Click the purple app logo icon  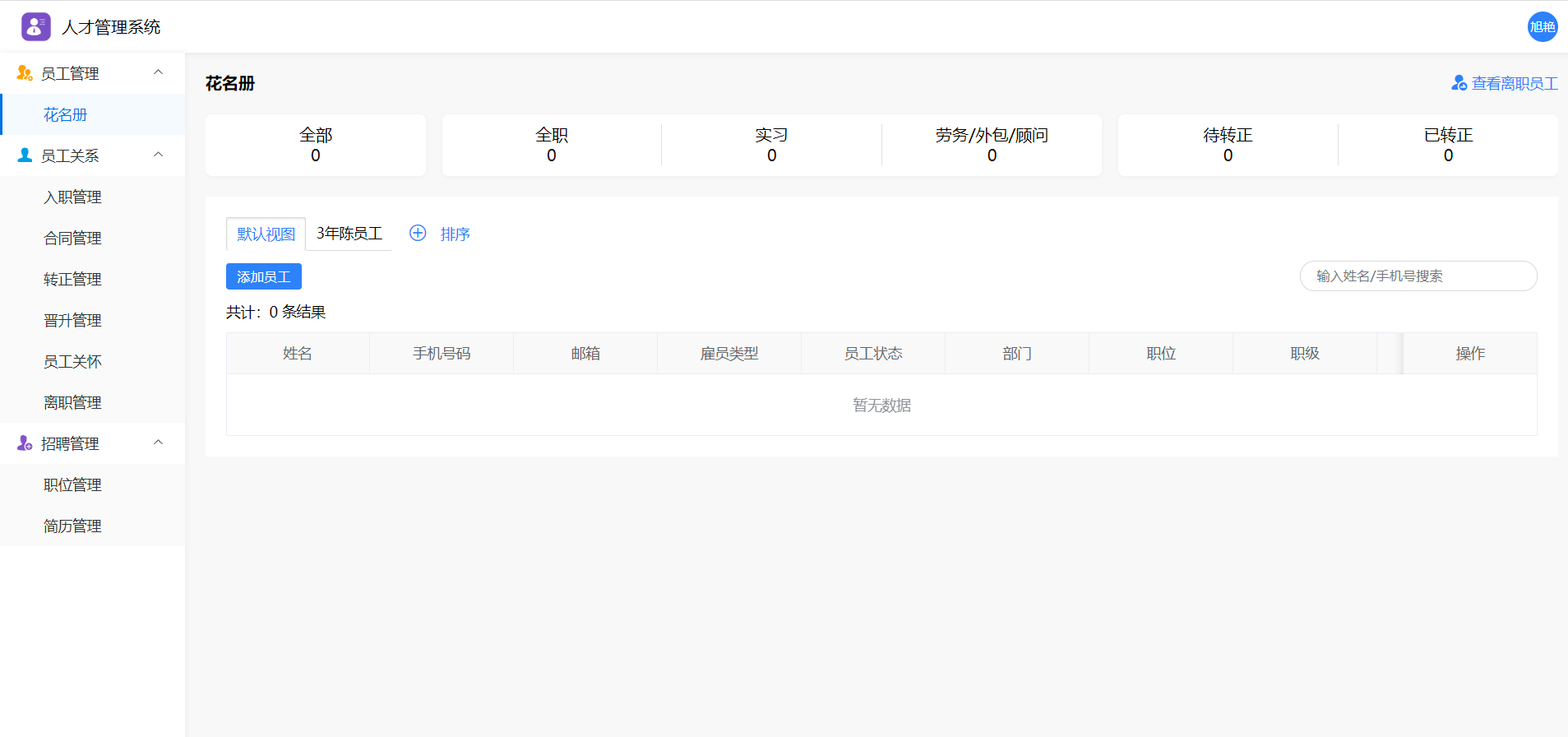35,27
